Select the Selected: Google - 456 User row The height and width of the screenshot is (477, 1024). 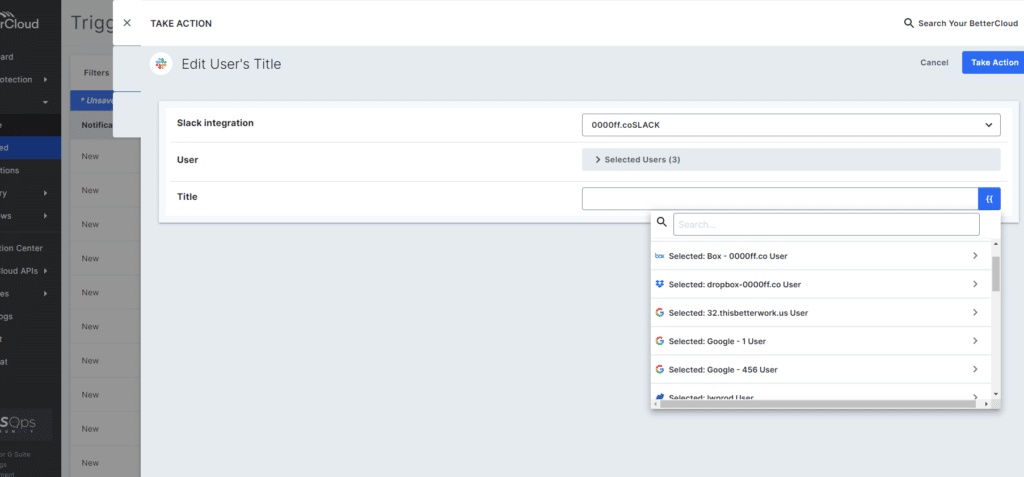point(821,369)
